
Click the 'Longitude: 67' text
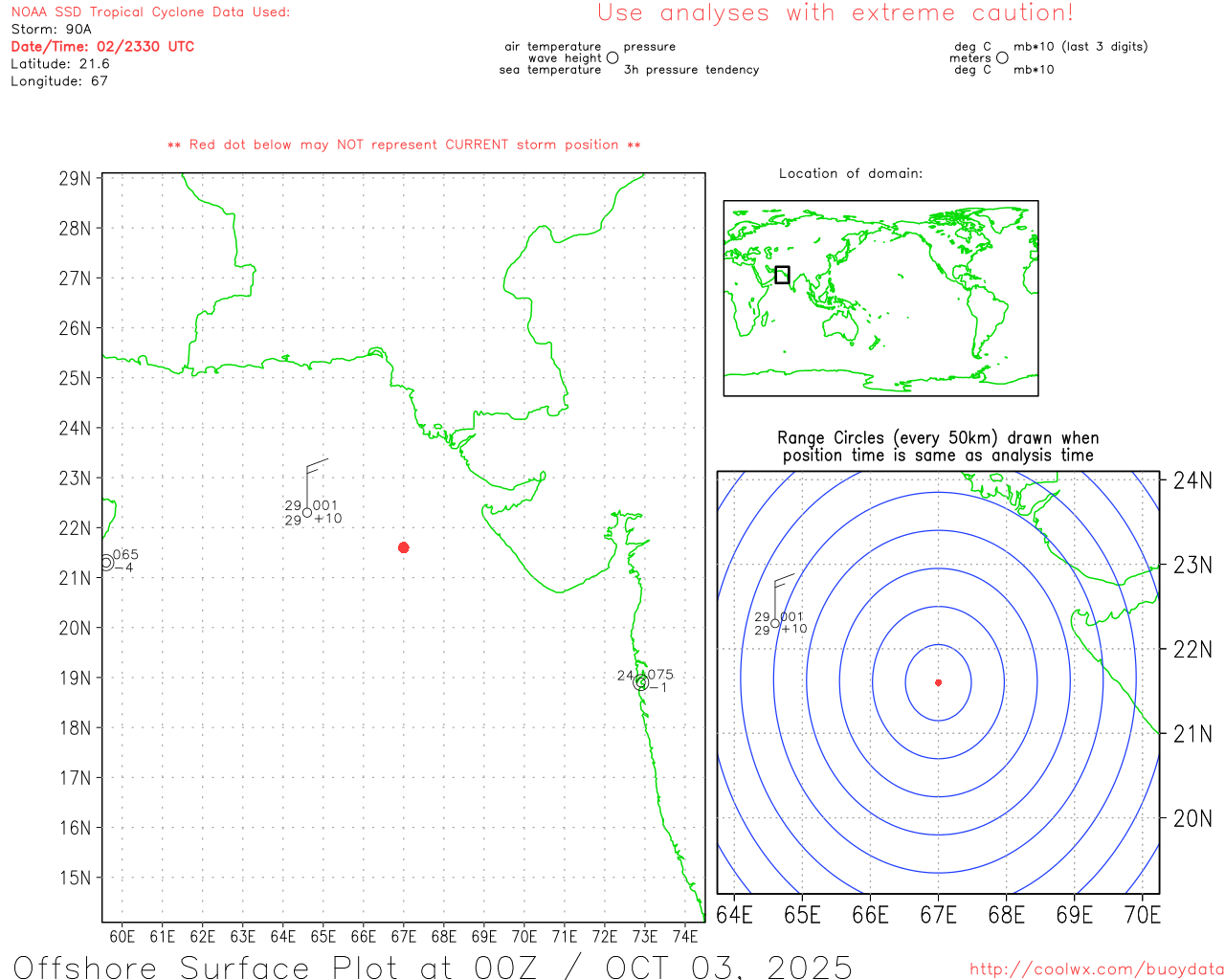coord(59,81)
